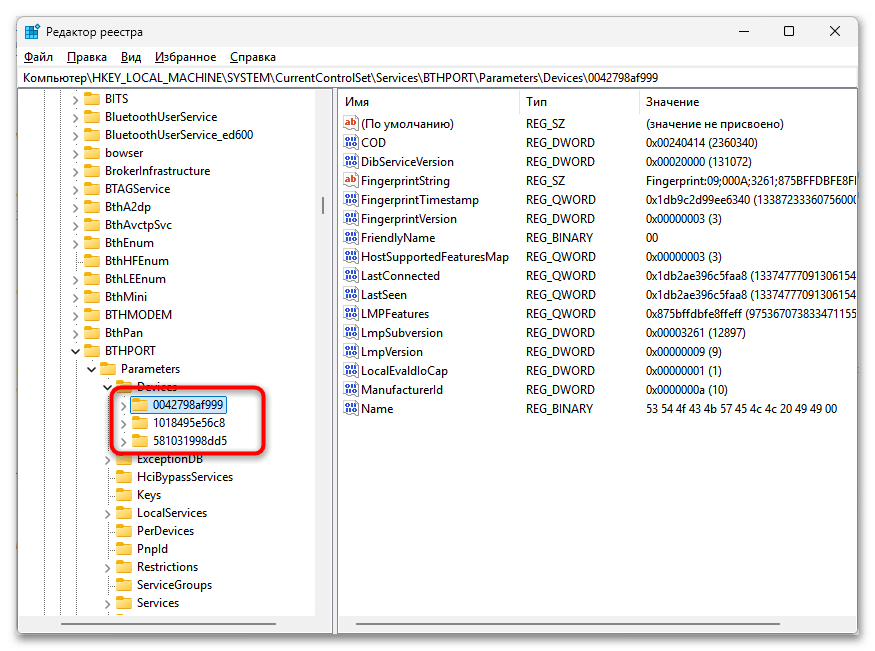Click value 0x00240414 (2360340)
This screenshot has height=651, width=875.
coord(701,142)
